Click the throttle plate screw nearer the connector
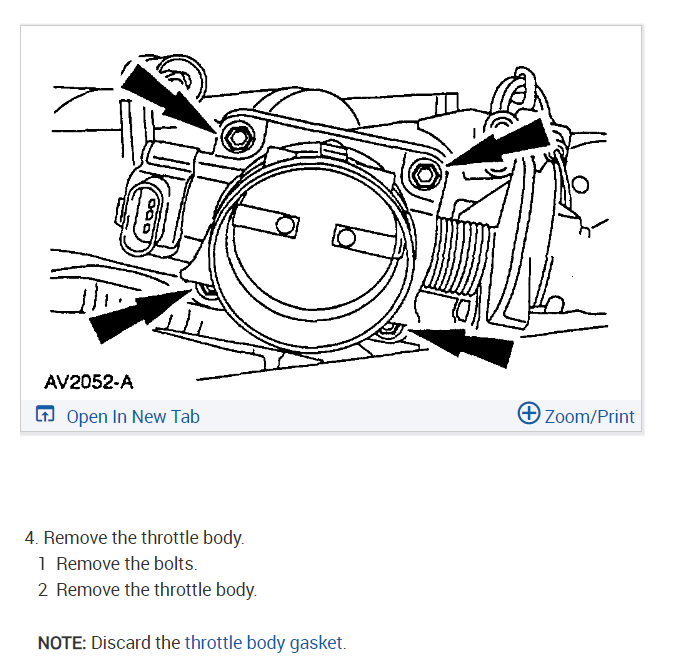The image size is (674, 660). tap(285, 225)
